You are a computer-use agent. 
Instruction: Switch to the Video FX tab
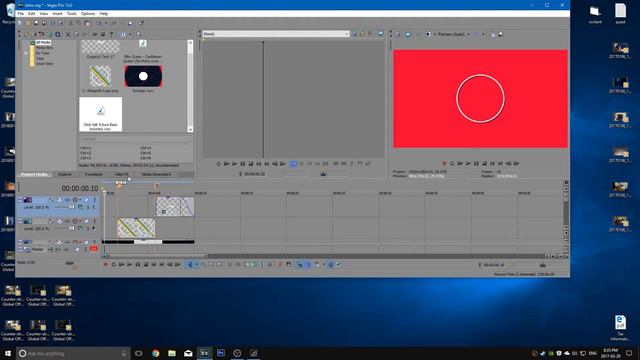pos(121,174)
